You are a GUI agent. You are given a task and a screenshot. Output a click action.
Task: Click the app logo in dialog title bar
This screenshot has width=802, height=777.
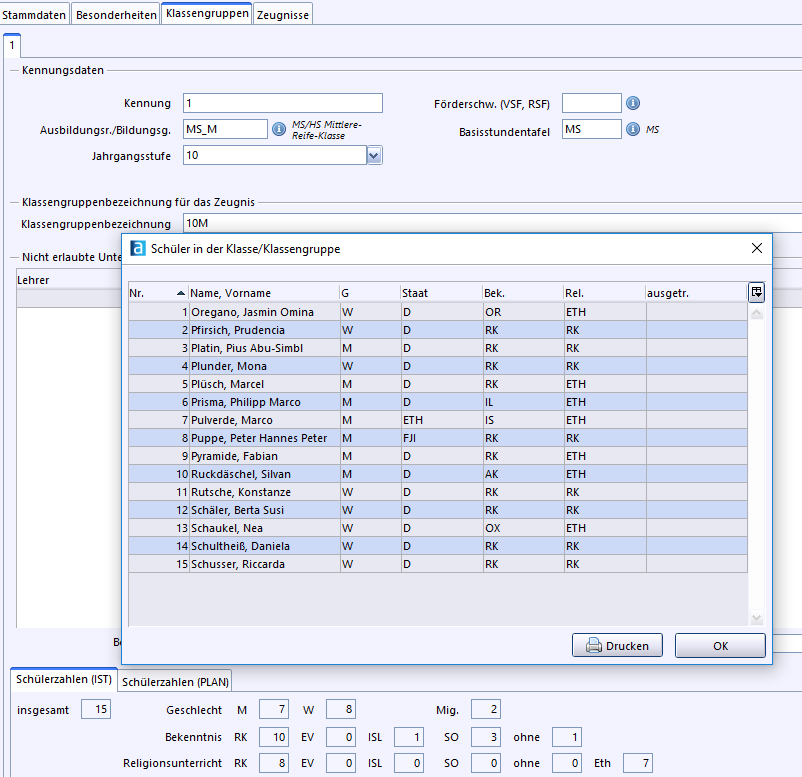[x=138, y=249]
